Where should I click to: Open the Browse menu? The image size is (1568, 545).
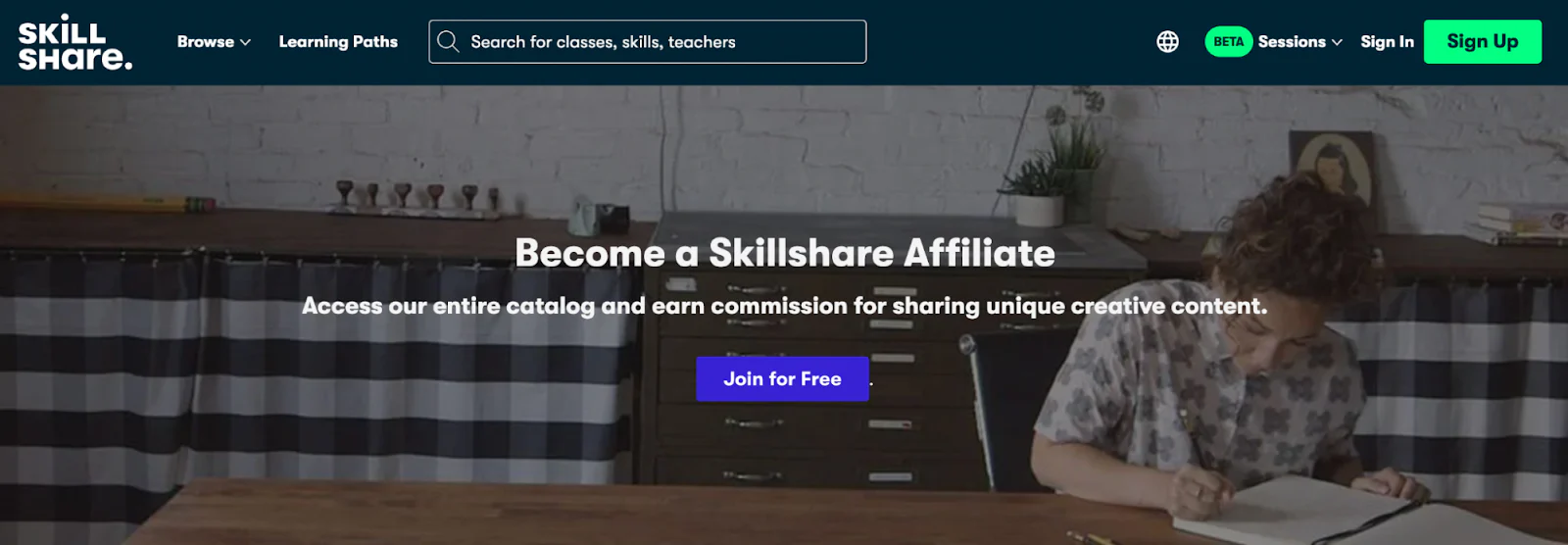(214, 41)
